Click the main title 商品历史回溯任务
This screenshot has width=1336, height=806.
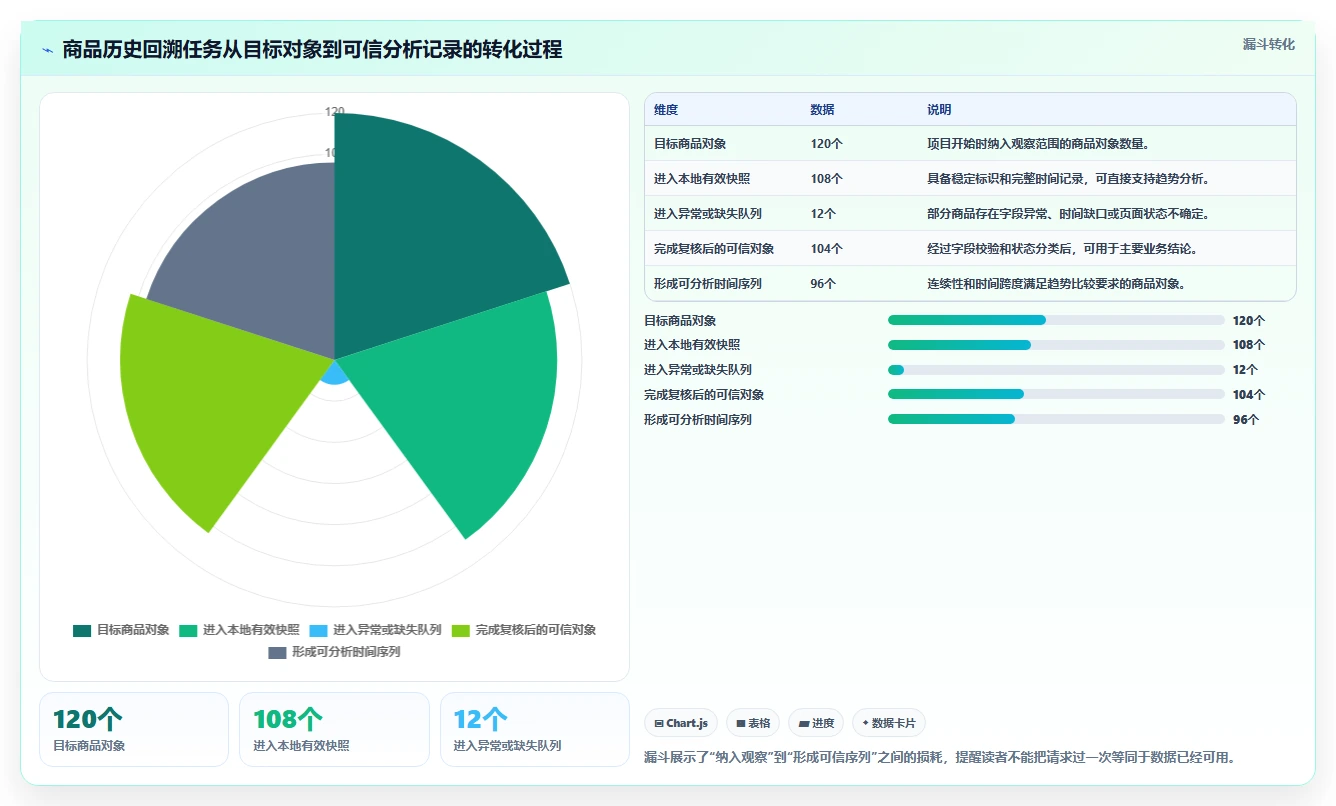click(x=312, y=50)
